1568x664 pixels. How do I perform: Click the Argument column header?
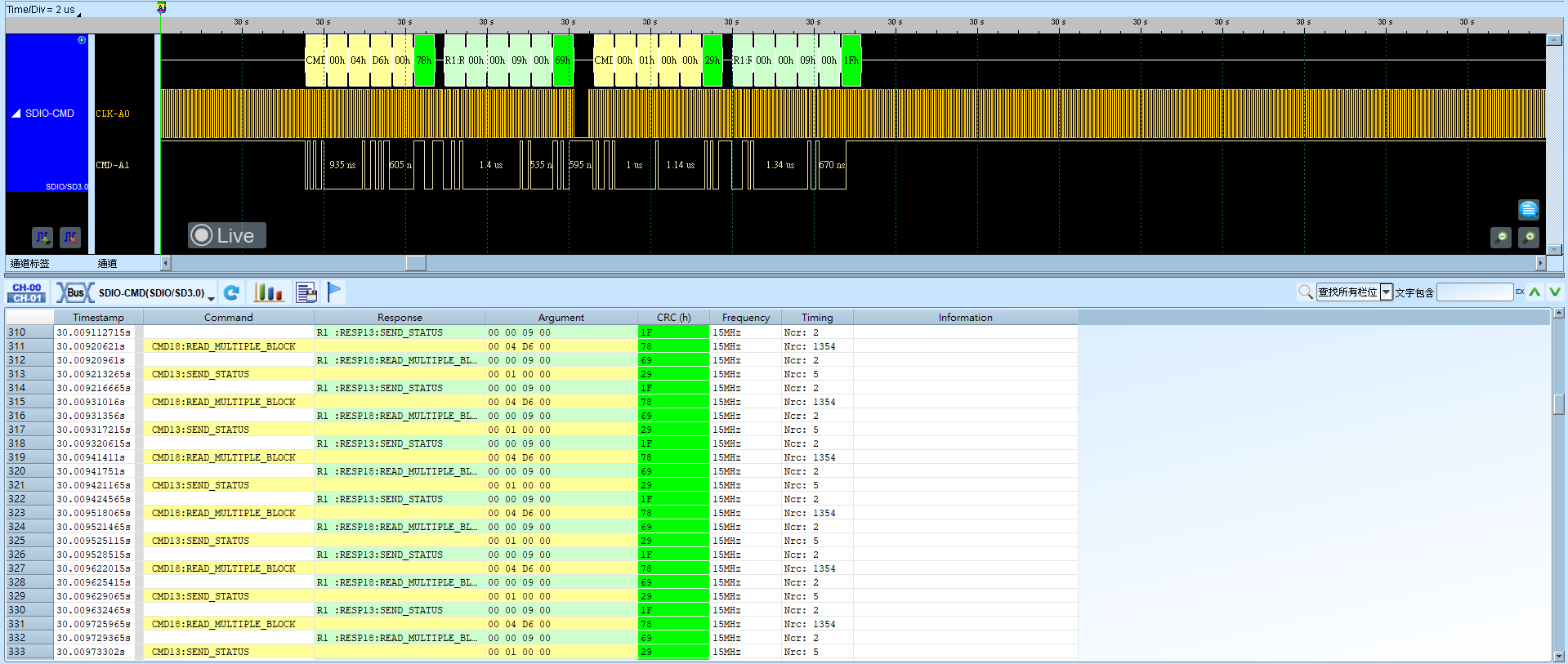coord(561,318)
